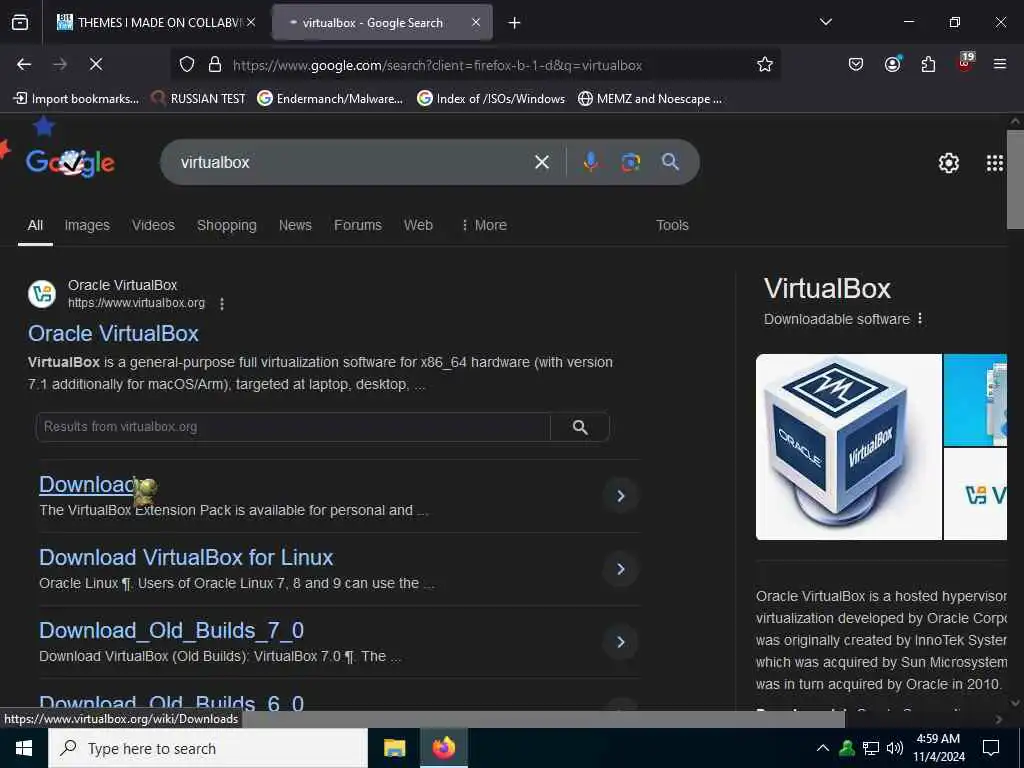Search within virtualbox.org magnifier button
This screenshot has height=768, width=1024.
580,427
